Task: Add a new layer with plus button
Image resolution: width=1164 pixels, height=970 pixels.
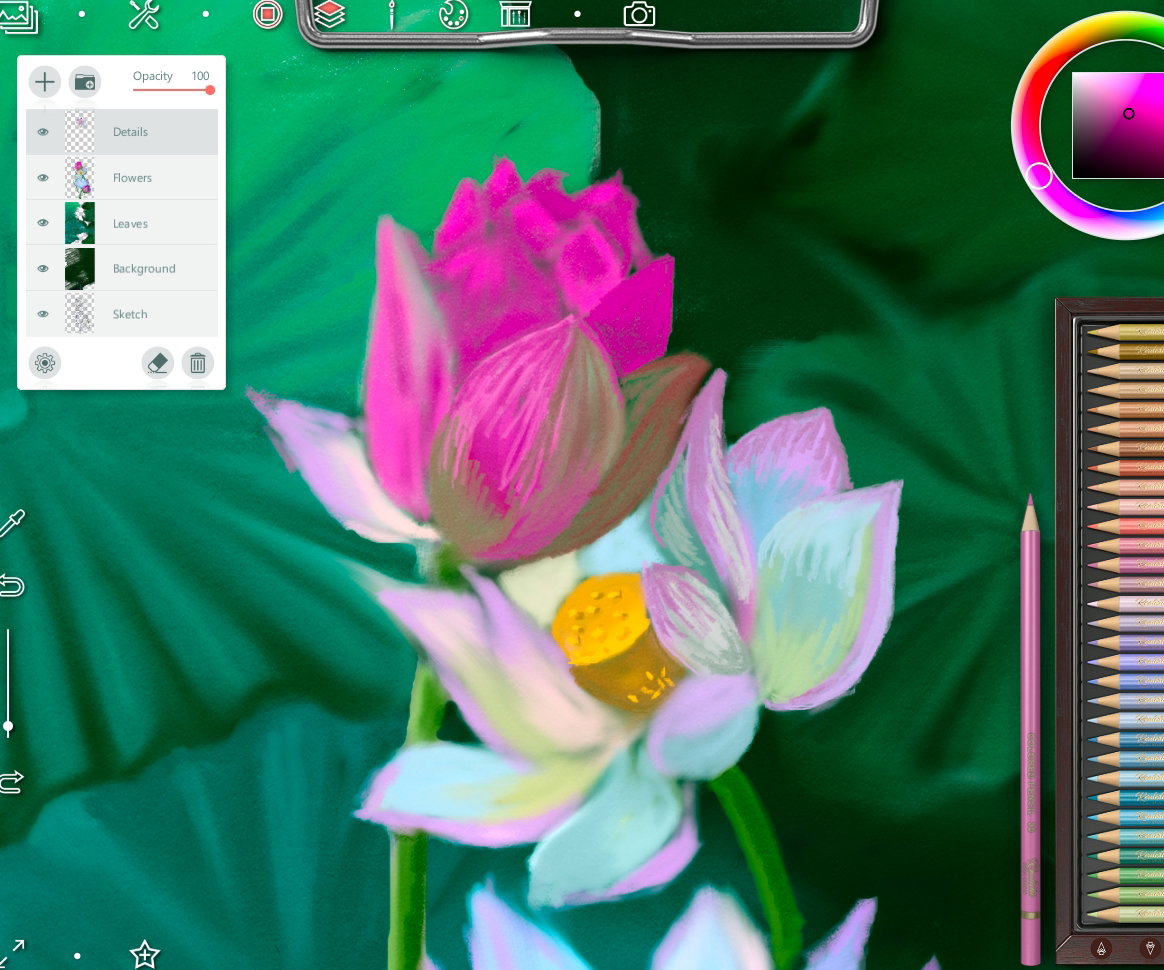Action: tap(45, 82)
